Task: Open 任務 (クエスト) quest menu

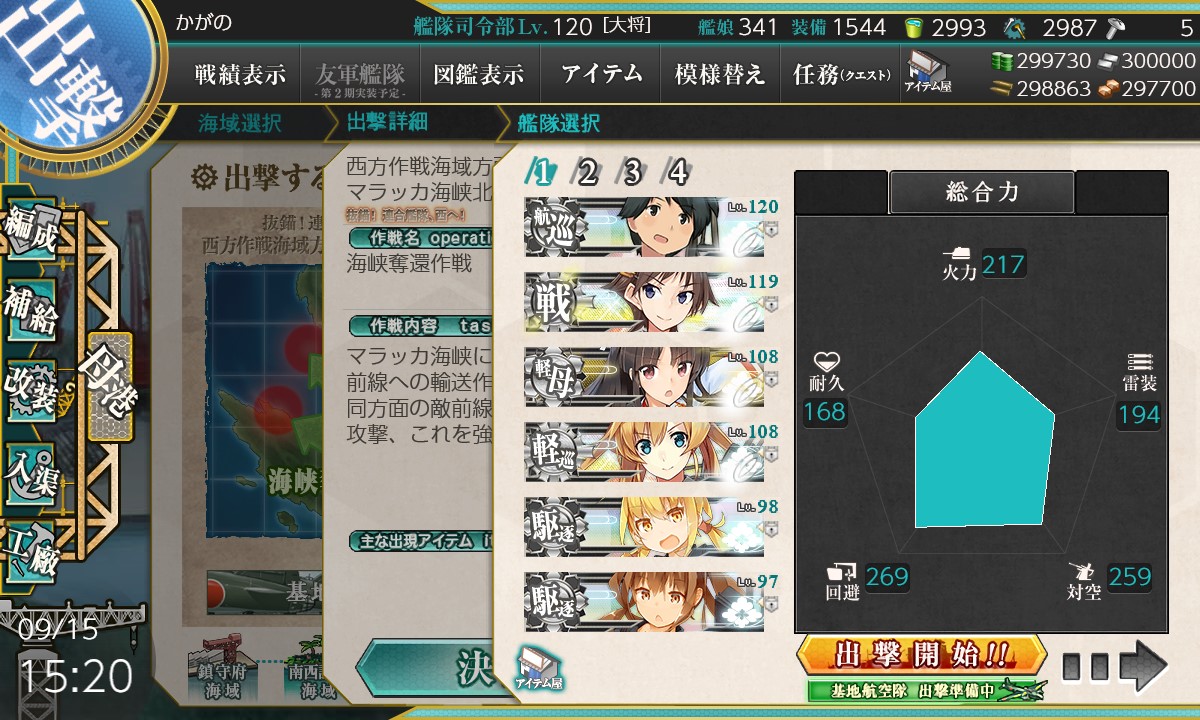Action: 840,74
